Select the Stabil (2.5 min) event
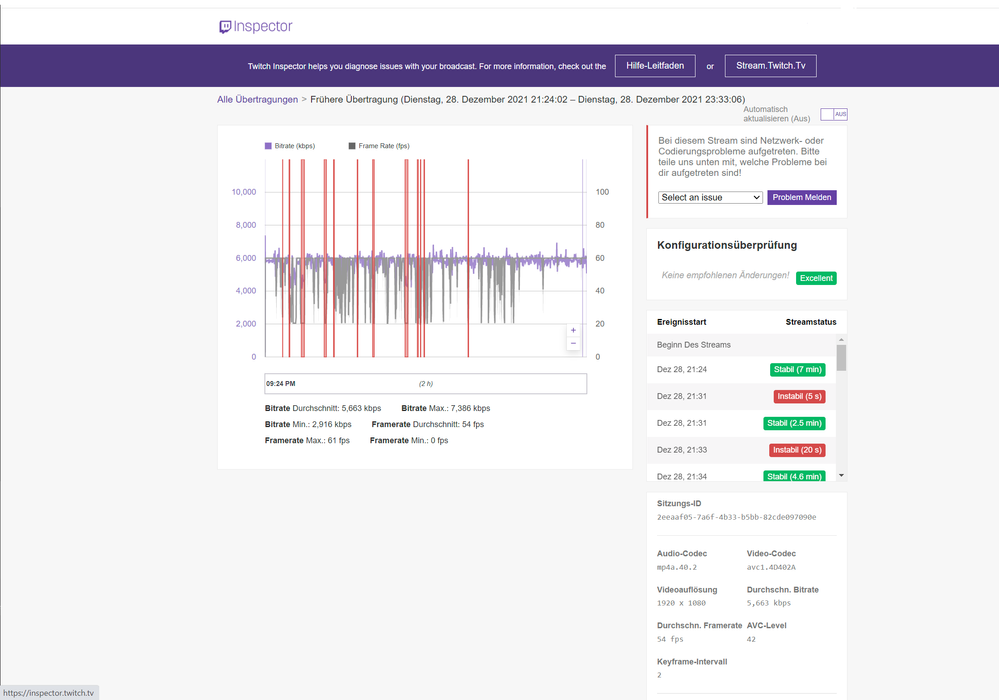Screen dimensions: 999x700 coord(794,423)
